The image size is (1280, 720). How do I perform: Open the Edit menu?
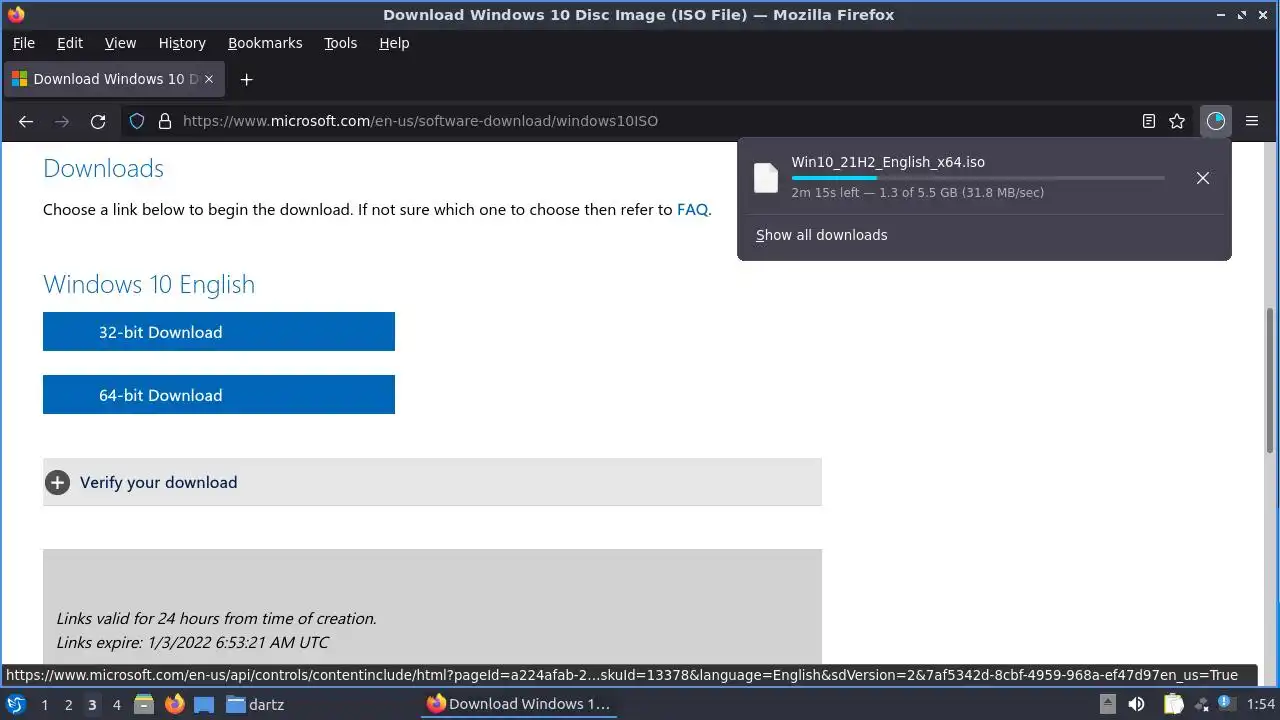[70, 43]
